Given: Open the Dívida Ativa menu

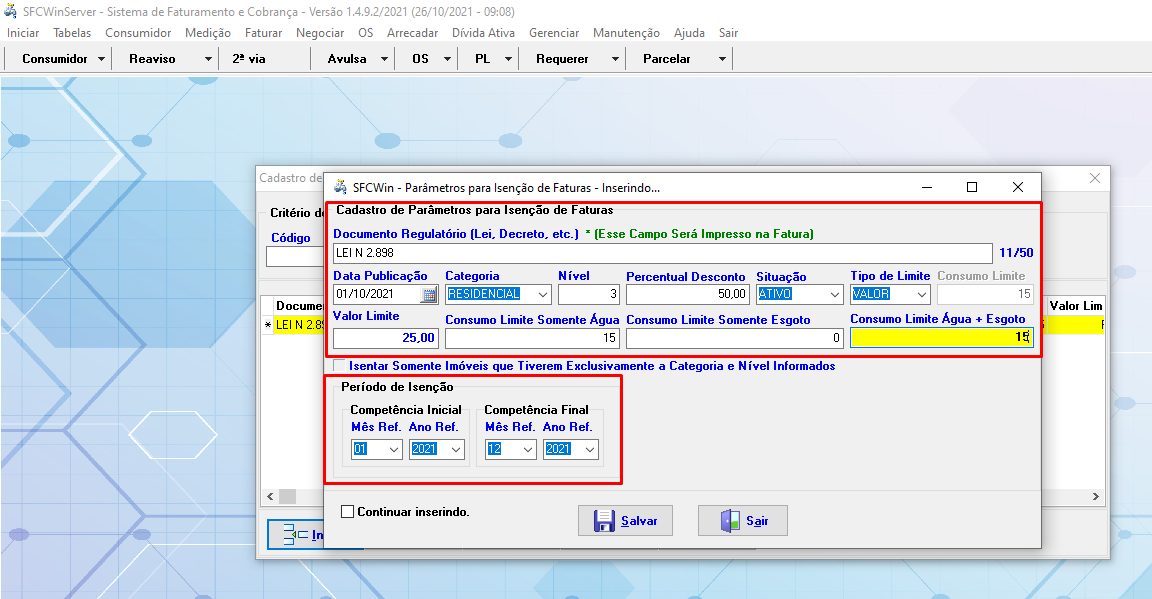Looking at the screenshot, I should tap(483, 33).
